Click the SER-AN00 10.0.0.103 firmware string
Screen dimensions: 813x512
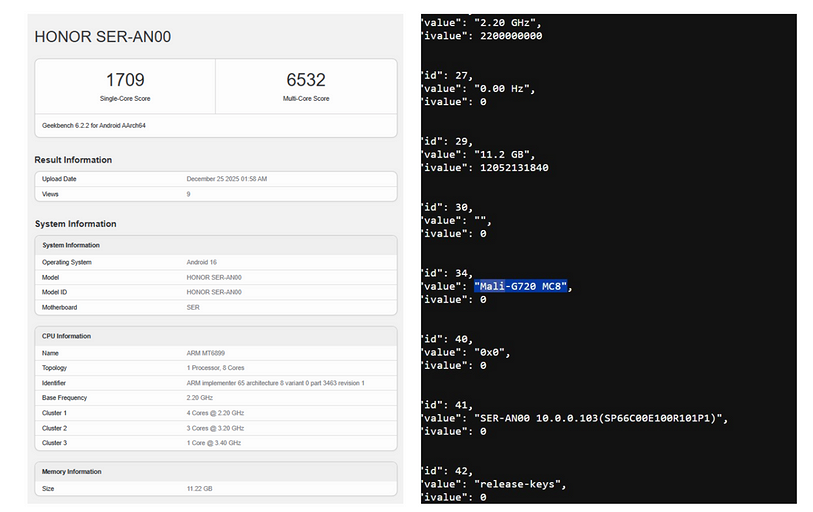[x=598, y=418]
